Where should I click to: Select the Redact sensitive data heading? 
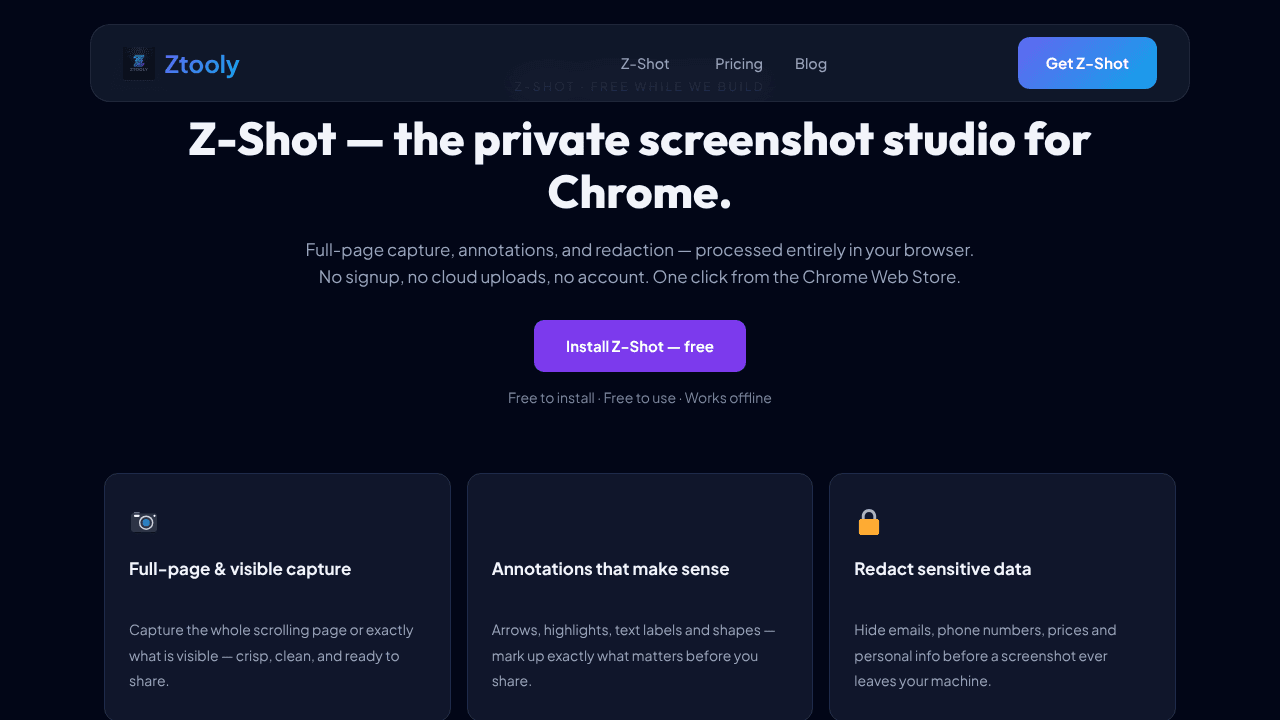pos(942,569)
